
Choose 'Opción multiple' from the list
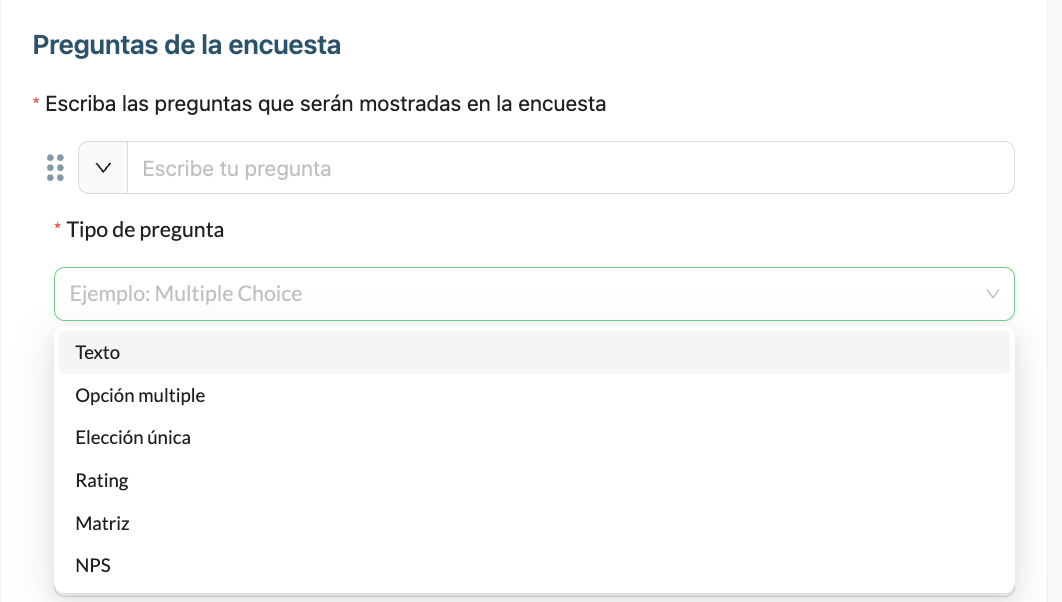(534, 395)
